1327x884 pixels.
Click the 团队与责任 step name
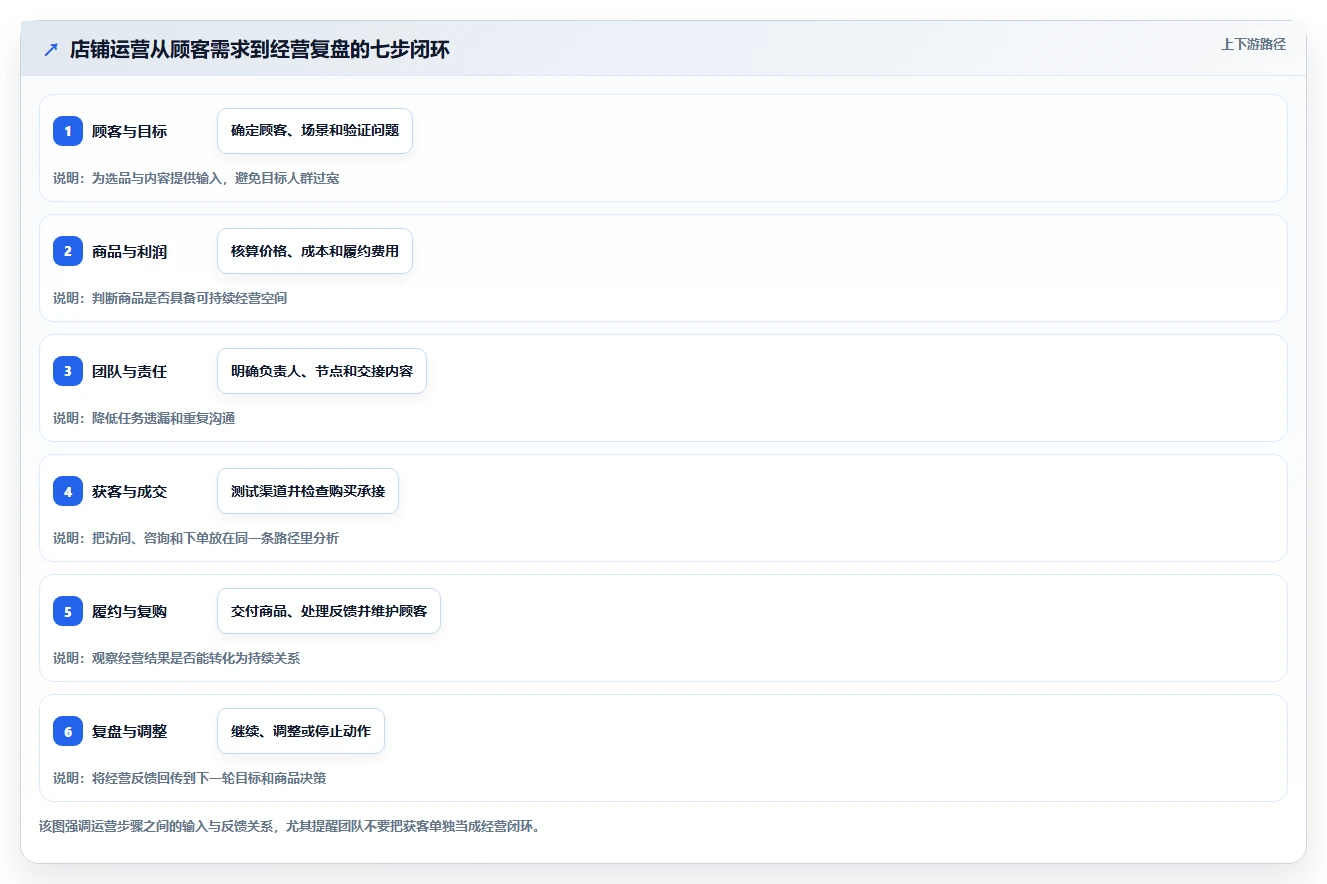129,371
